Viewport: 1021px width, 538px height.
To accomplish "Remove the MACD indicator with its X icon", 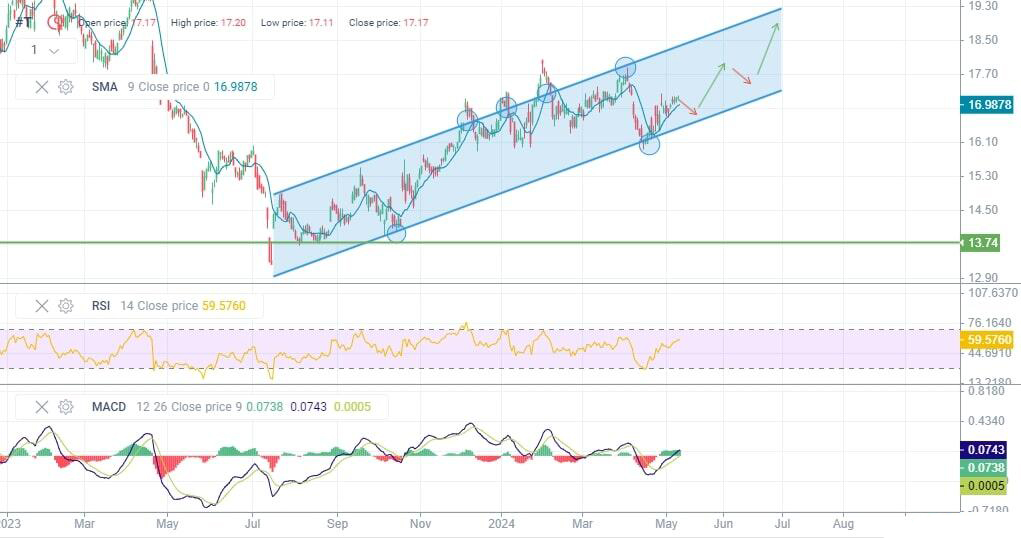I will [x=42, y=407].
